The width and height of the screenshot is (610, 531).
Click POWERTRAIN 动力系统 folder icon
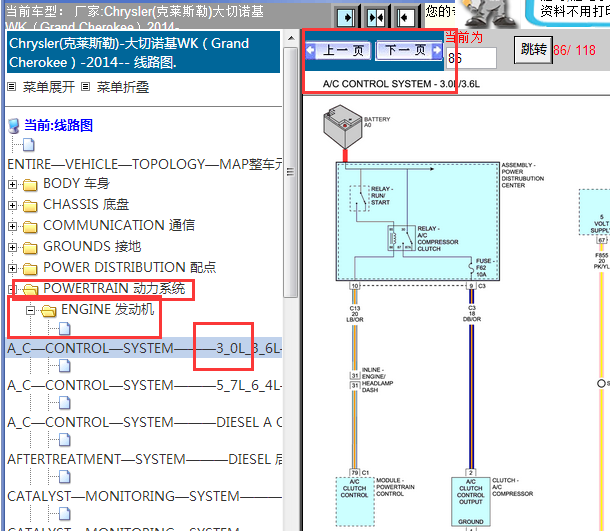[x=30, y=289]
